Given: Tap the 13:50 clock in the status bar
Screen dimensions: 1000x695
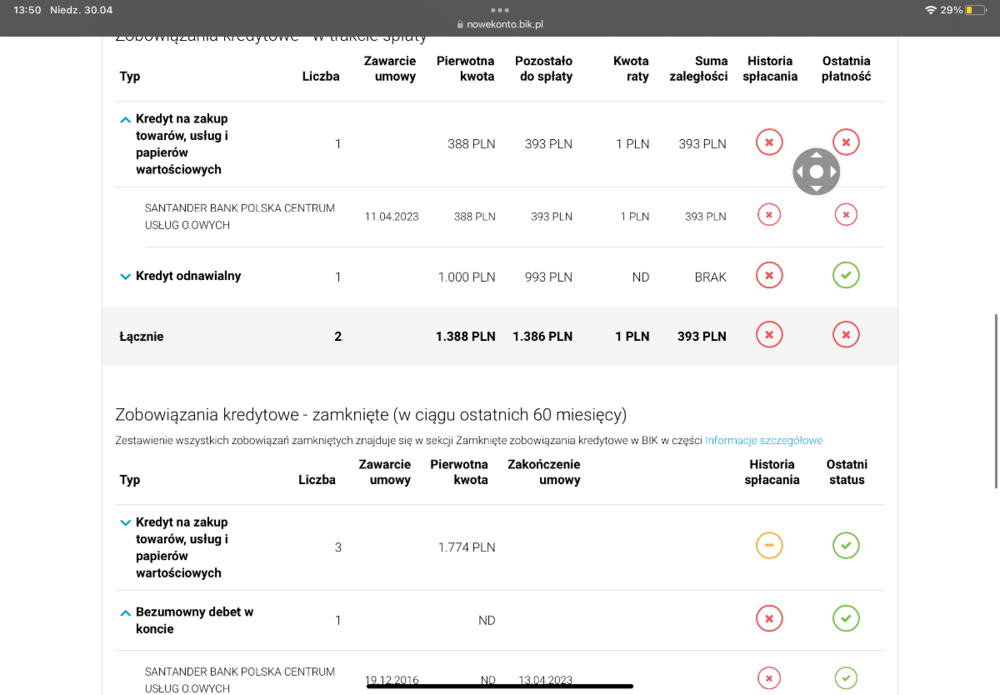Looking at the screenshot, I should (27, 10).
